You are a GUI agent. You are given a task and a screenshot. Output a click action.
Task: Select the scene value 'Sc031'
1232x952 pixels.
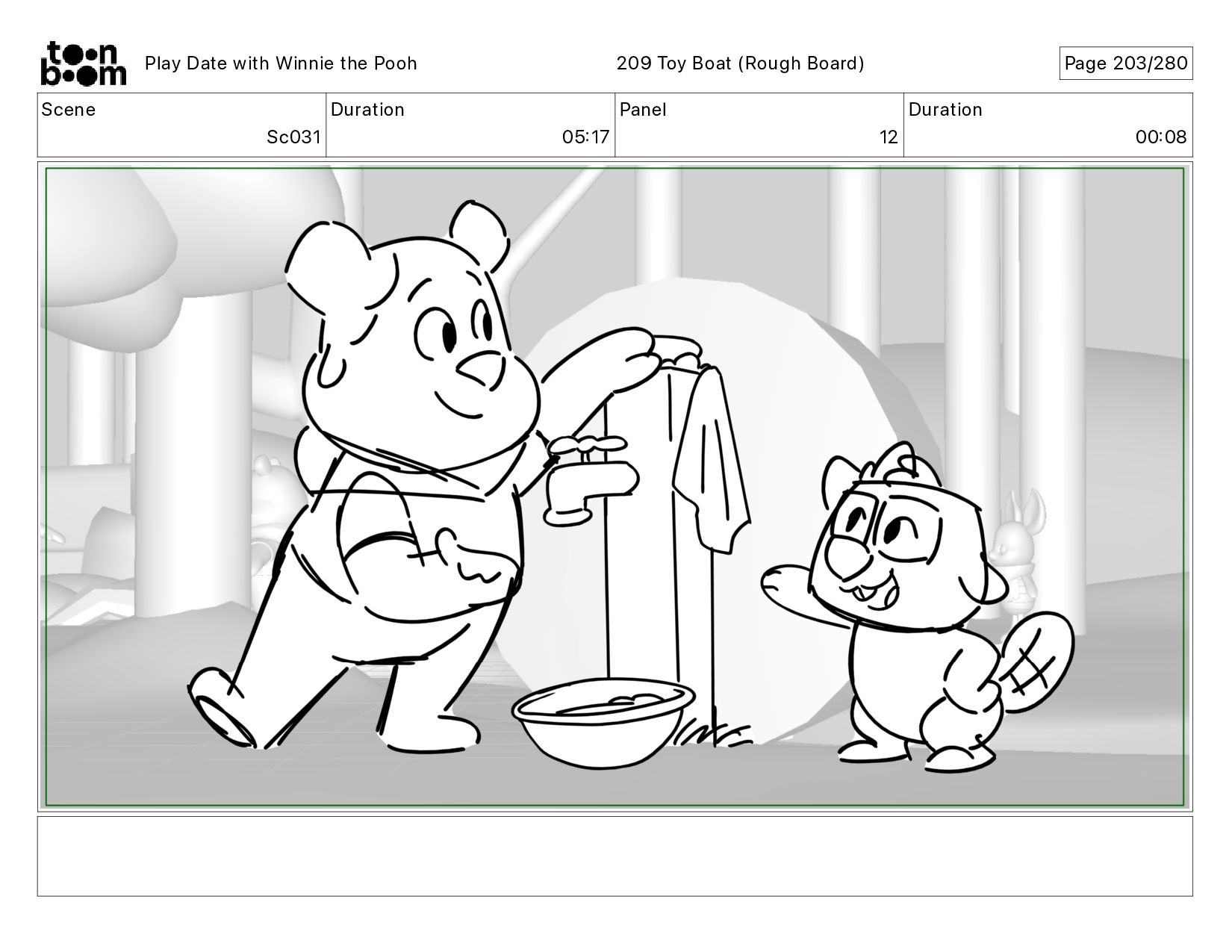click(x=293, y=137)
